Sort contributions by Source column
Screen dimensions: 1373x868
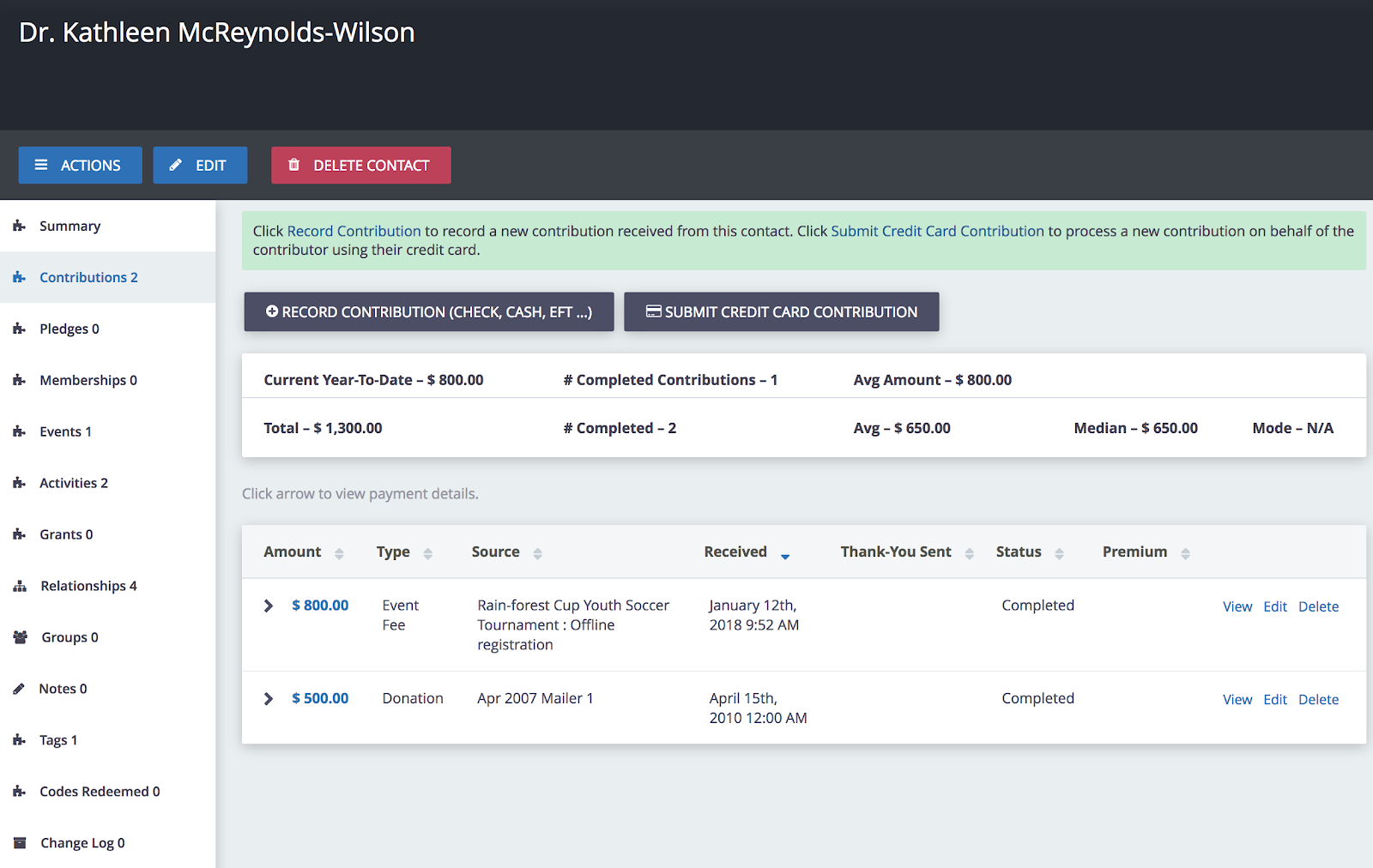click(538, 553)
